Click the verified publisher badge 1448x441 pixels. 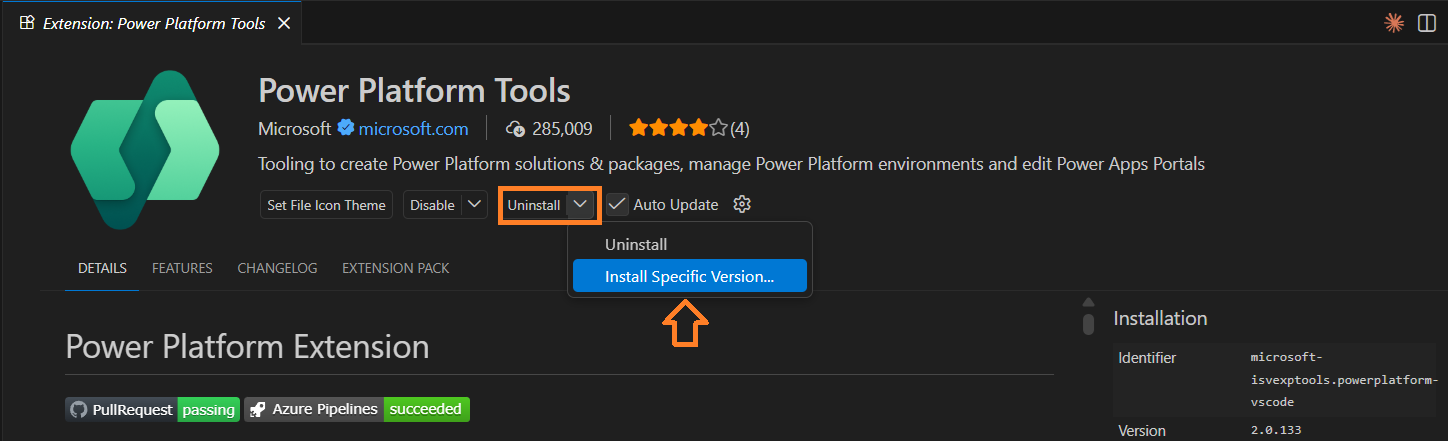point(346,128)
